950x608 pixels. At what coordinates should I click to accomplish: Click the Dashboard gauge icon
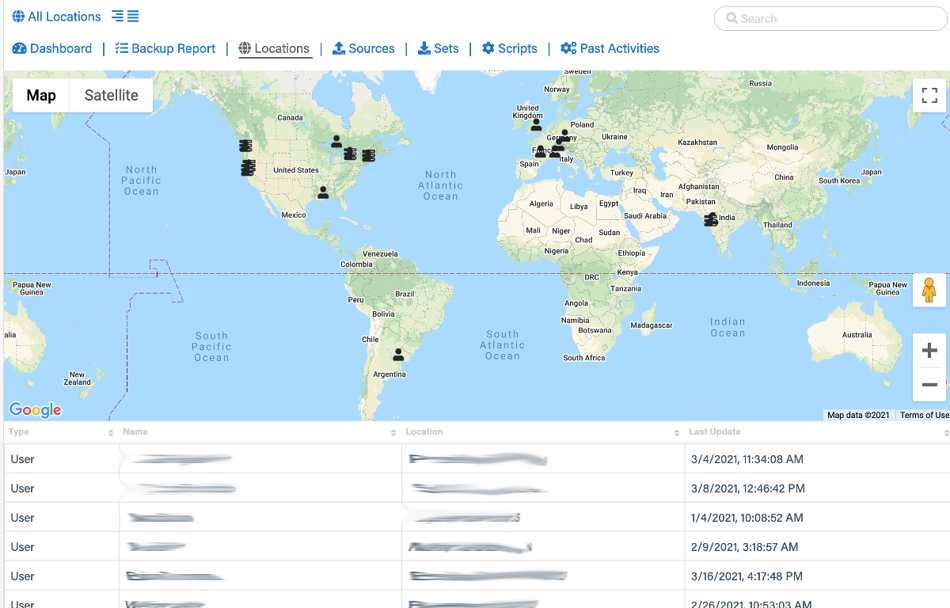[19, 48]
